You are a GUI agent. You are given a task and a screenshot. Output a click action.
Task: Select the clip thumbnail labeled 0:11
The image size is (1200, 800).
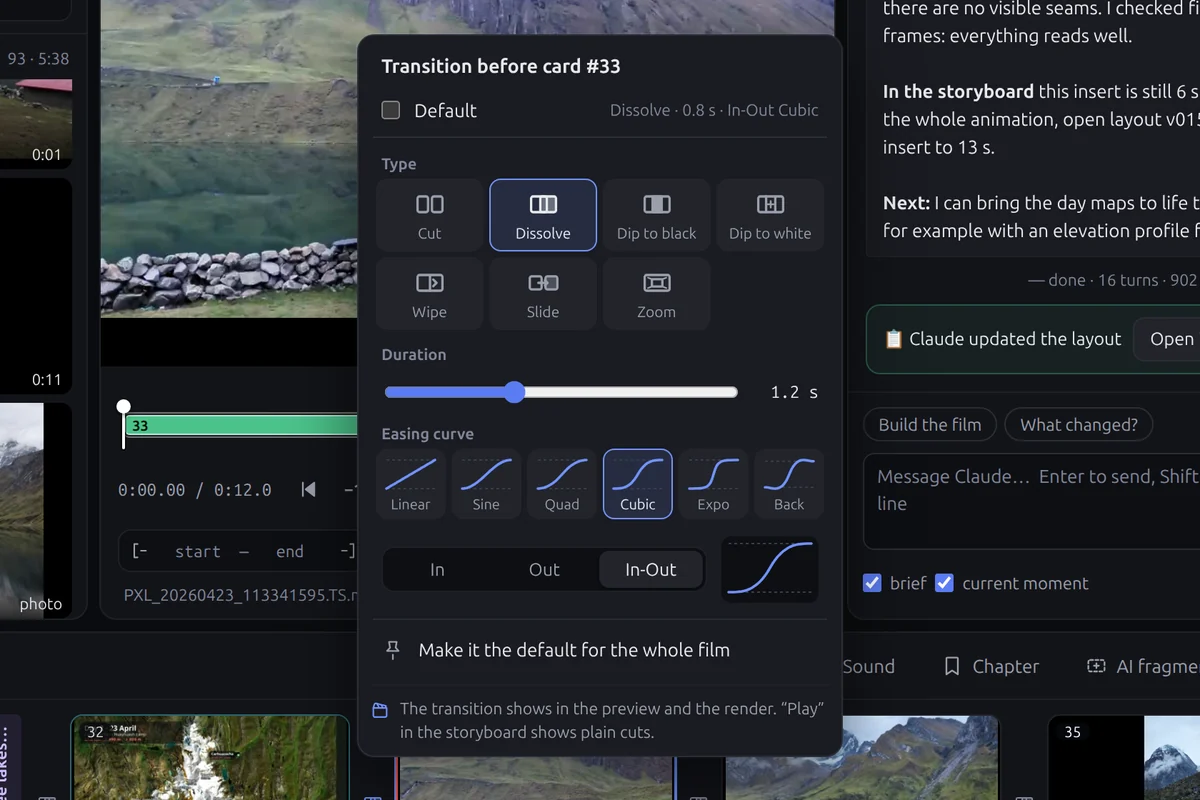click(35, 286)
